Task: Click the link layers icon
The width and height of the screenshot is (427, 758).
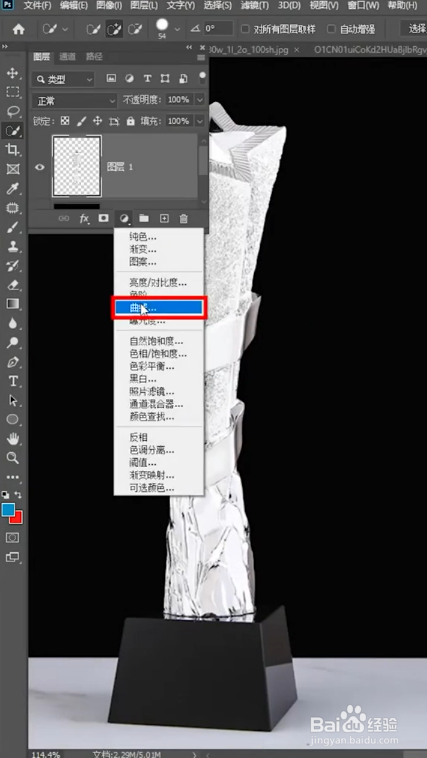Action: point(63,219)
